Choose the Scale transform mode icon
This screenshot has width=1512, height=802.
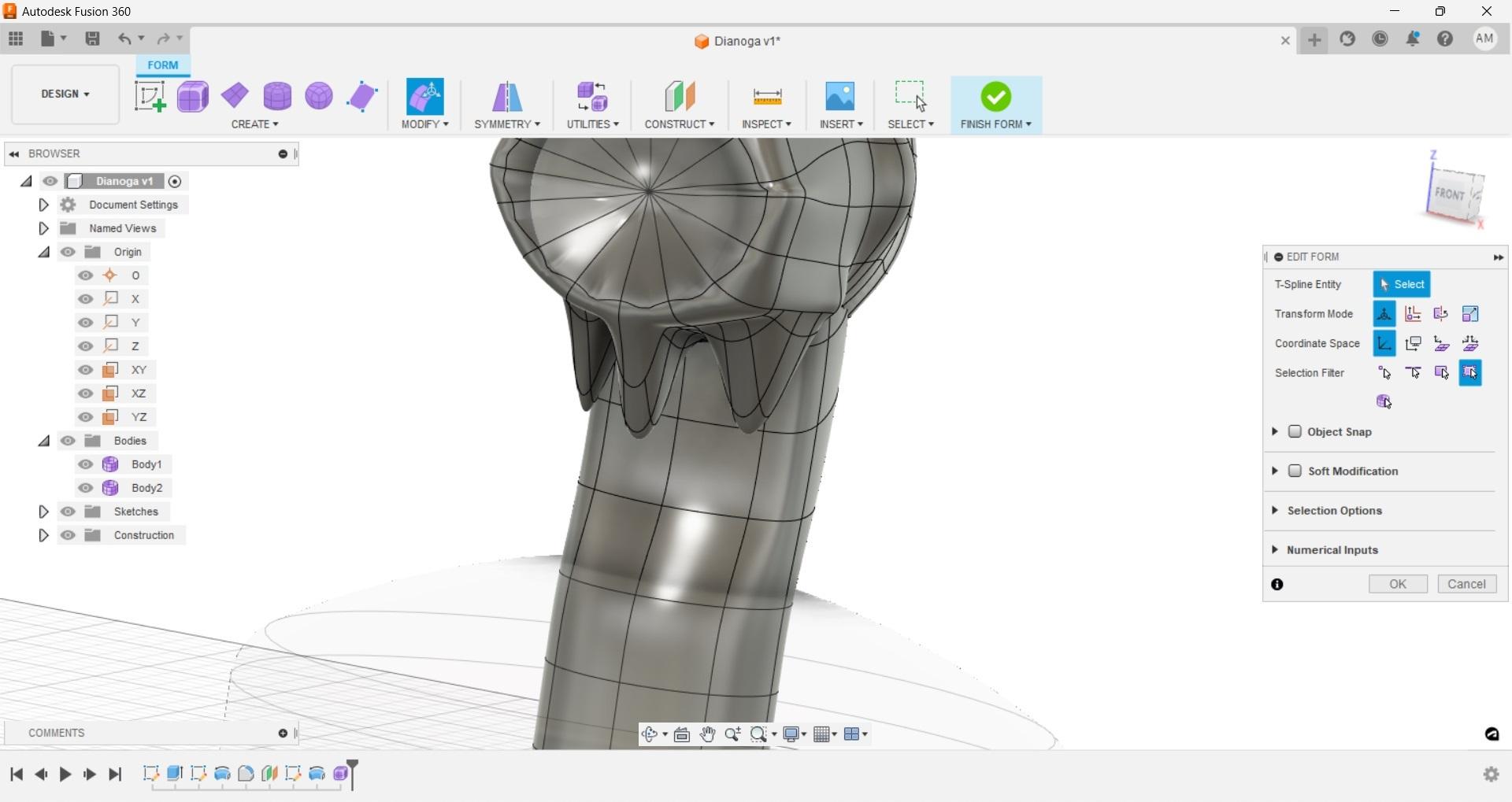[x=1471, y=313]
